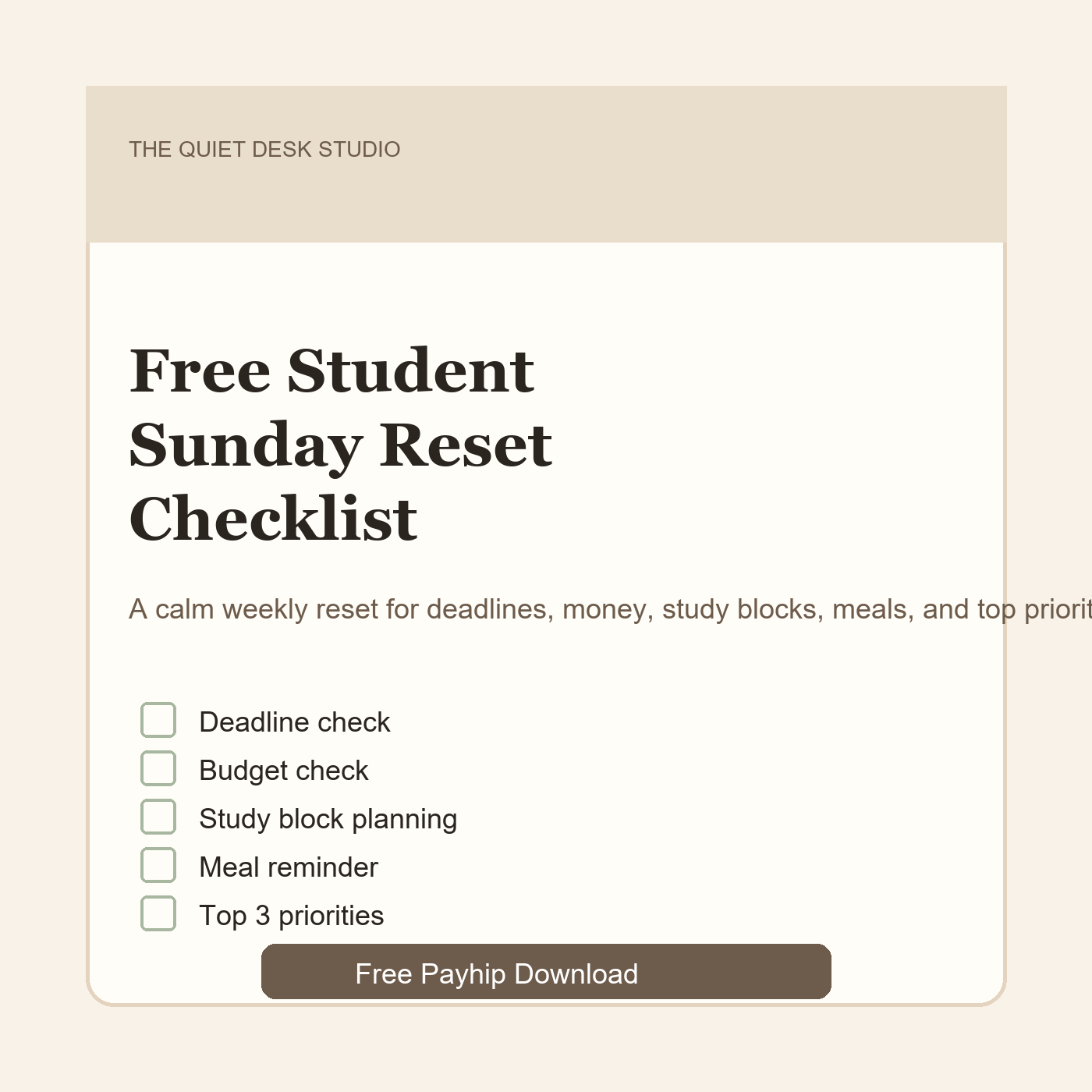Screen dimensions: 1092x1092
Task: Toggle the Meal reminder checkbox
Action: 158,865
